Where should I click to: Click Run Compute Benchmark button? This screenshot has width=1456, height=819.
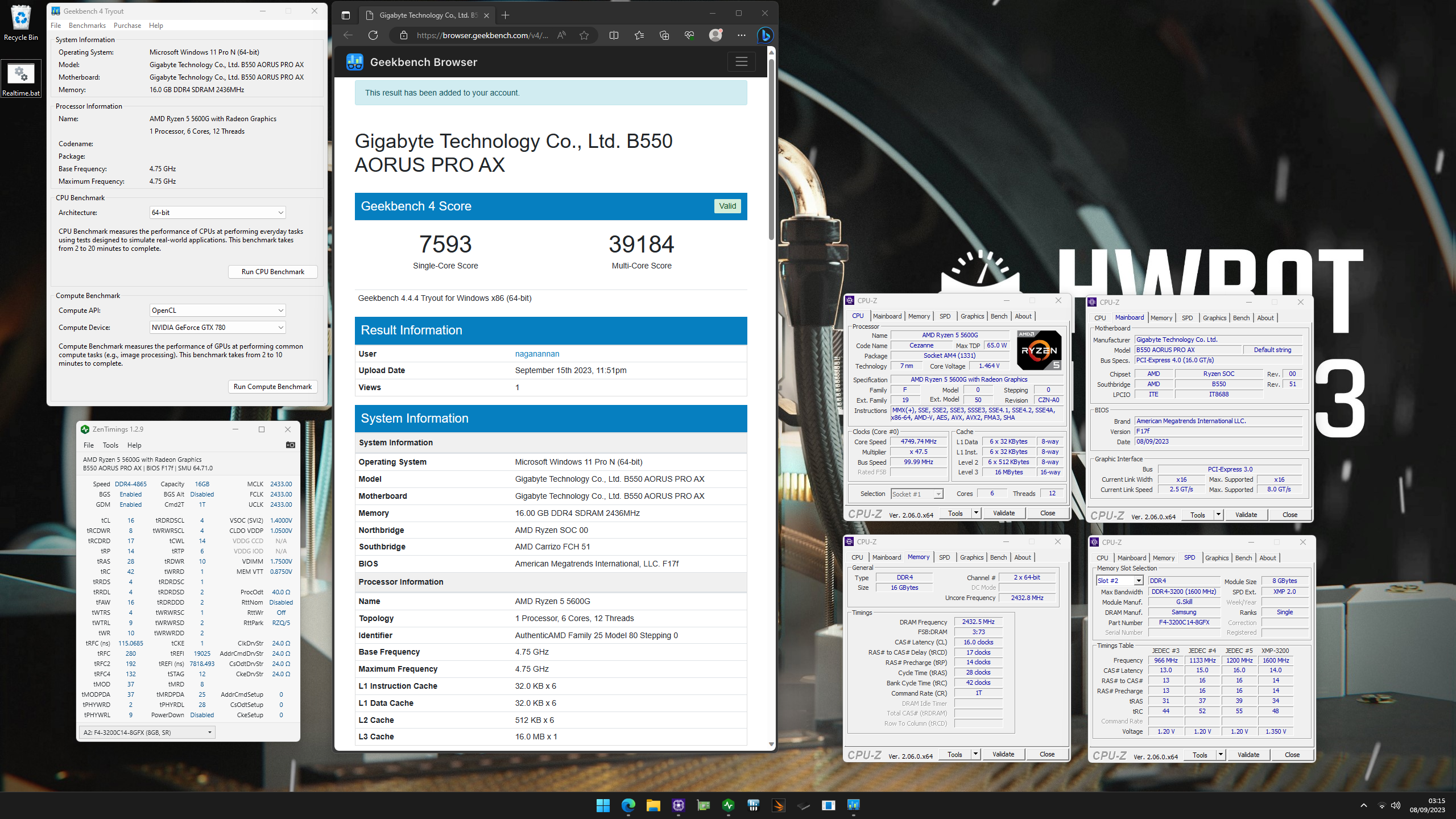273,386
